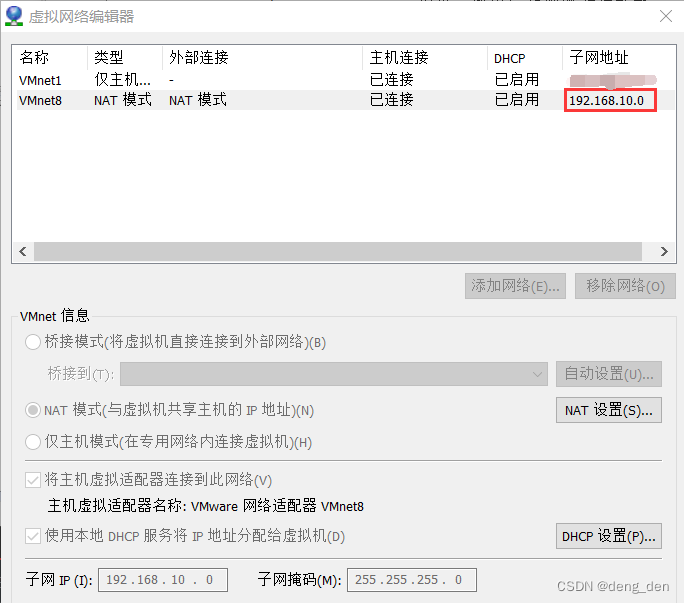Select the VMnet8 row
The width and height of the screenshot is (684, 603).
(345, 100)
